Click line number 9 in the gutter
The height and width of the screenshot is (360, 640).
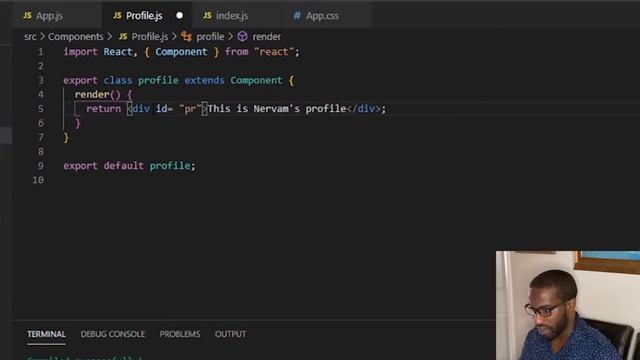[x=40, y=166]
